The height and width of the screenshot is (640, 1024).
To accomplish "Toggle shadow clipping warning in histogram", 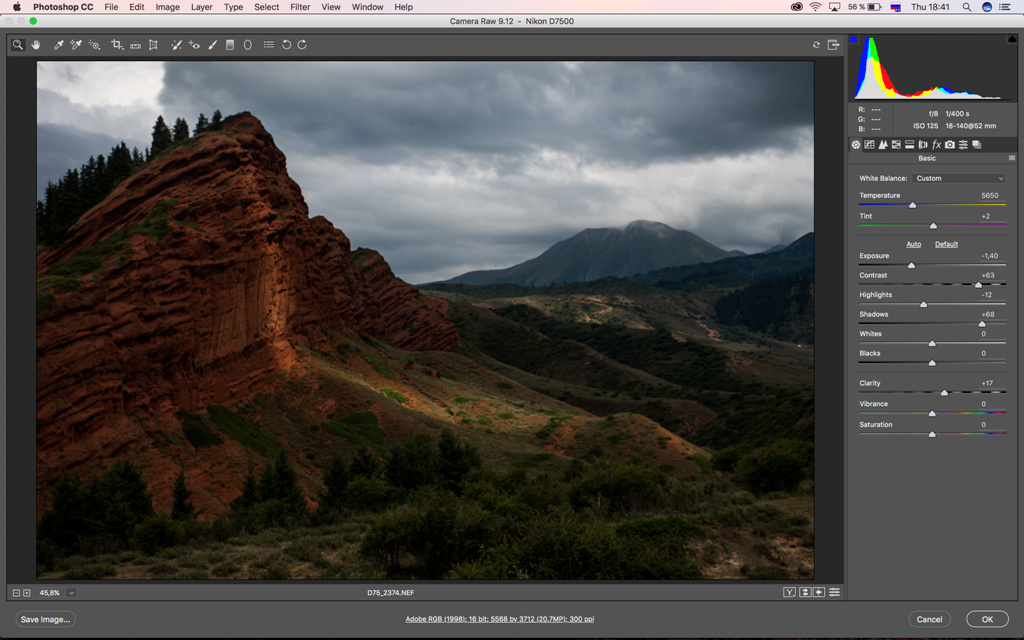I will (854, 40).
